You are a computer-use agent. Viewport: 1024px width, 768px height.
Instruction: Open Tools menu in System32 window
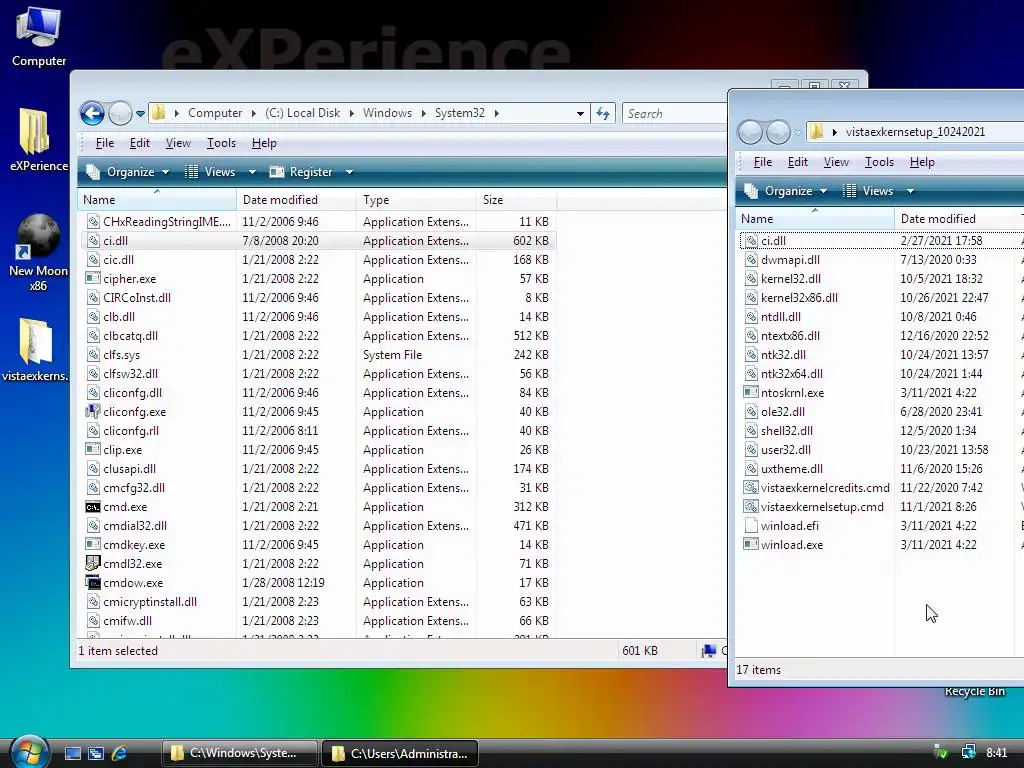click(221, 143)
